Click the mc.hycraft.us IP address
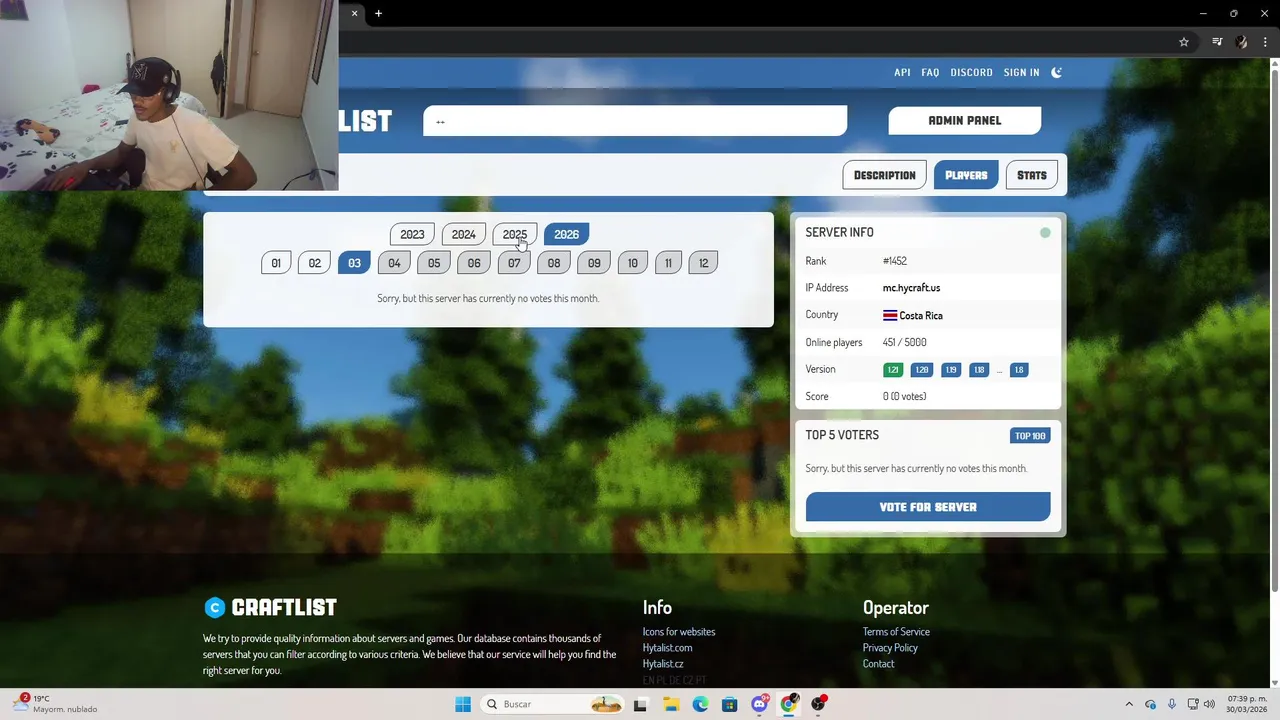This screenshot has height=720, width=1280. tap(911, 288)
